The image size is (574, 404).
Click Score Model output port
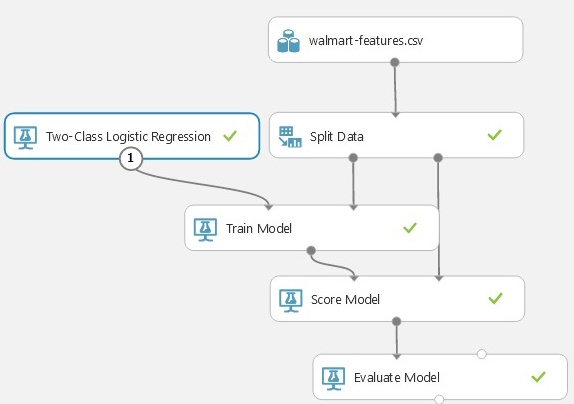[396, 322]
